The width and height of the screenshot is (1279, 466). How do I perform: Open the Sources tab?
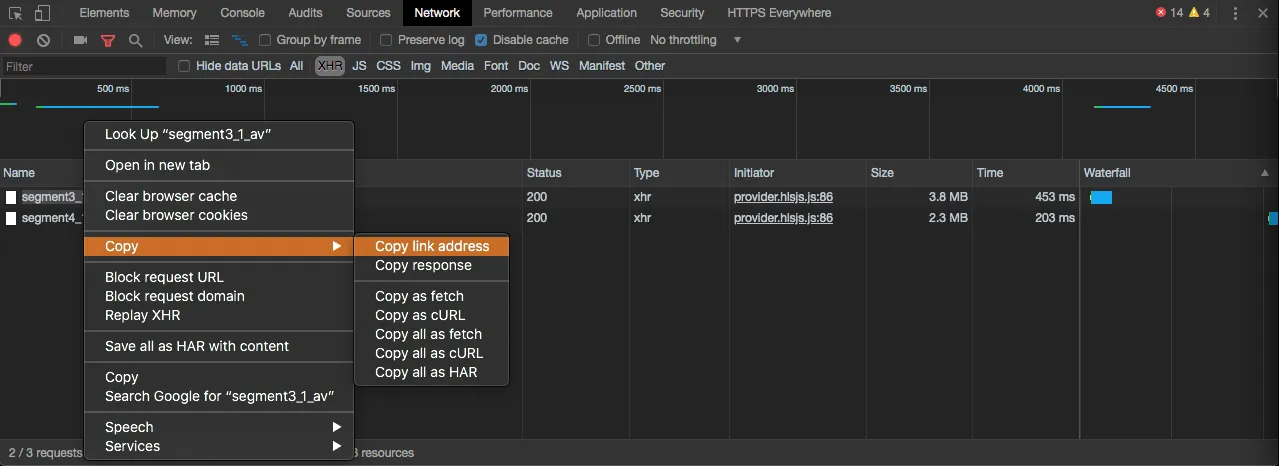point(368,13)
